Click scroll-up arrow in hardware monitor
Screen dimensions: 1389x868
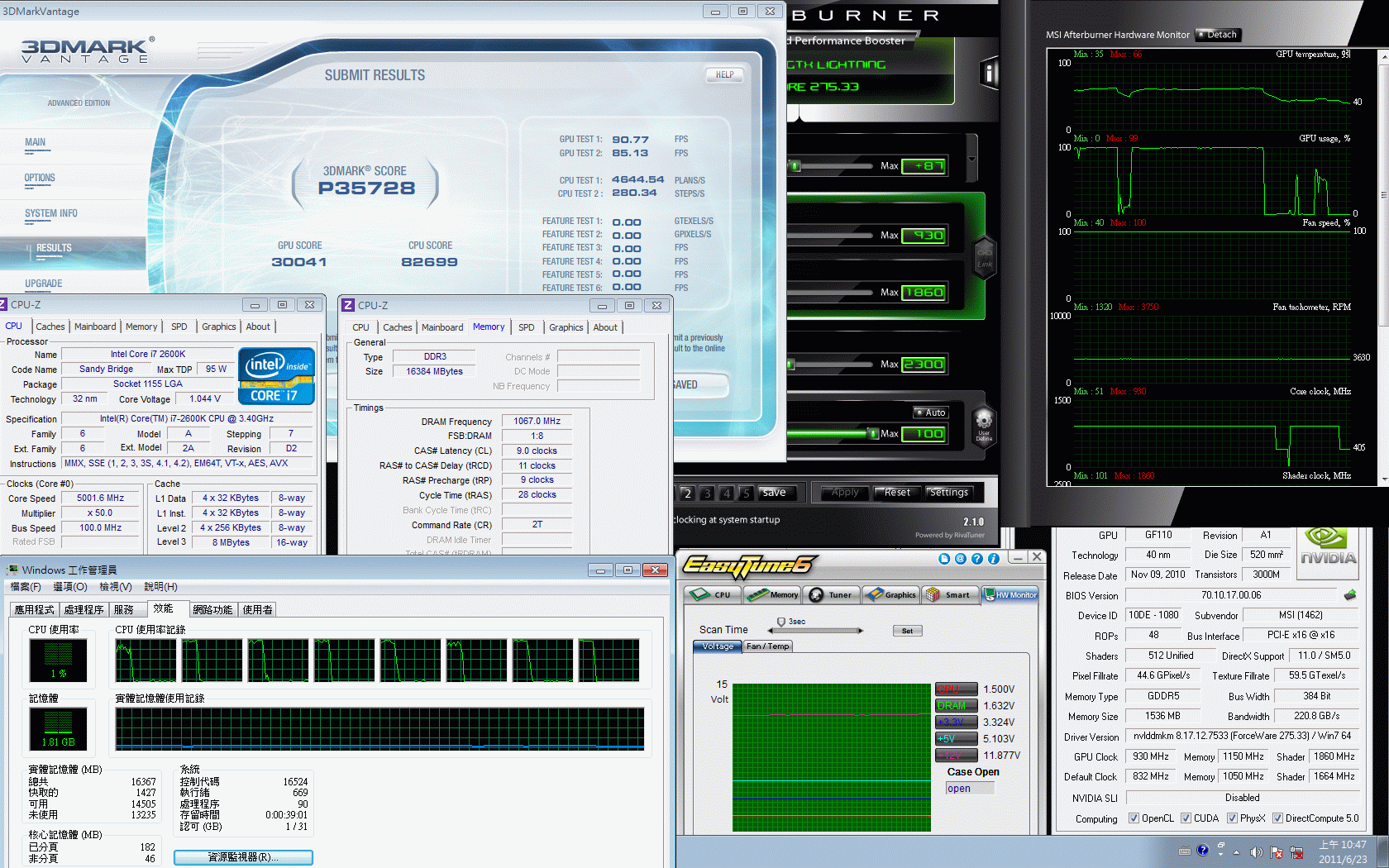click(x=1384, y=56)
